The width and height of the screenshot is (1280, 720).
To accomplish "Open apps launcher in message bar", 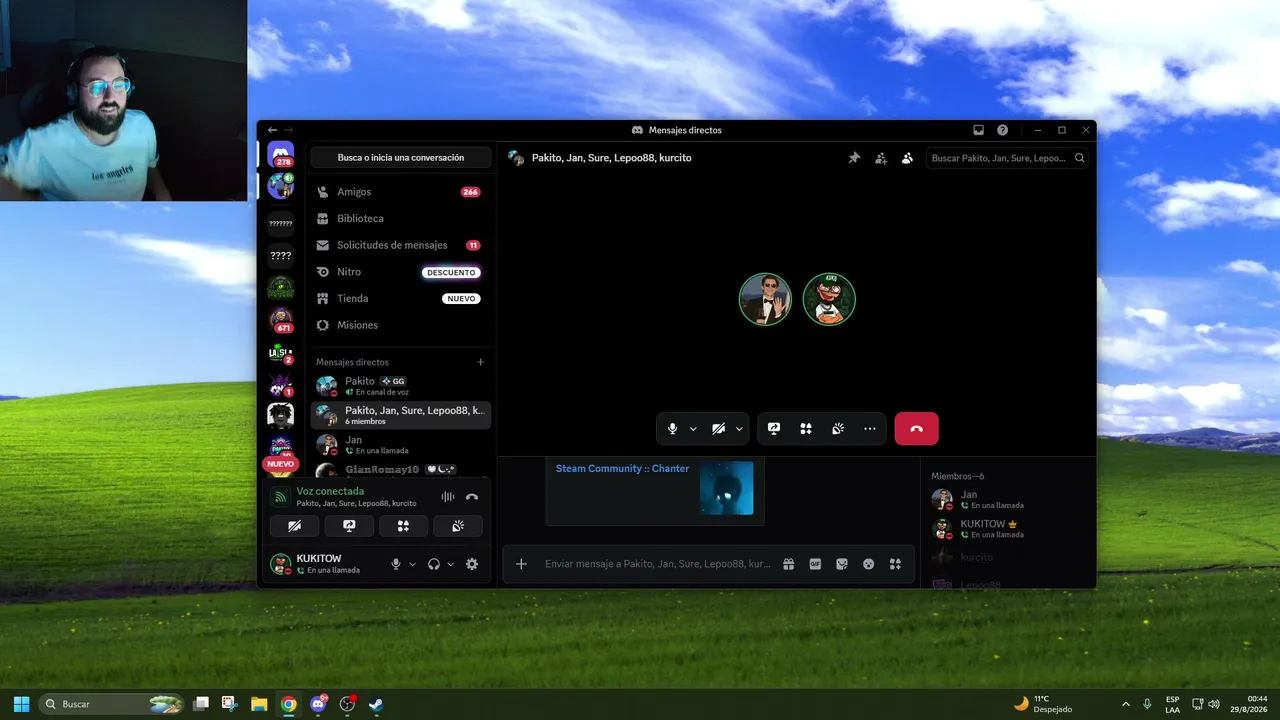I will coord(895,564).
